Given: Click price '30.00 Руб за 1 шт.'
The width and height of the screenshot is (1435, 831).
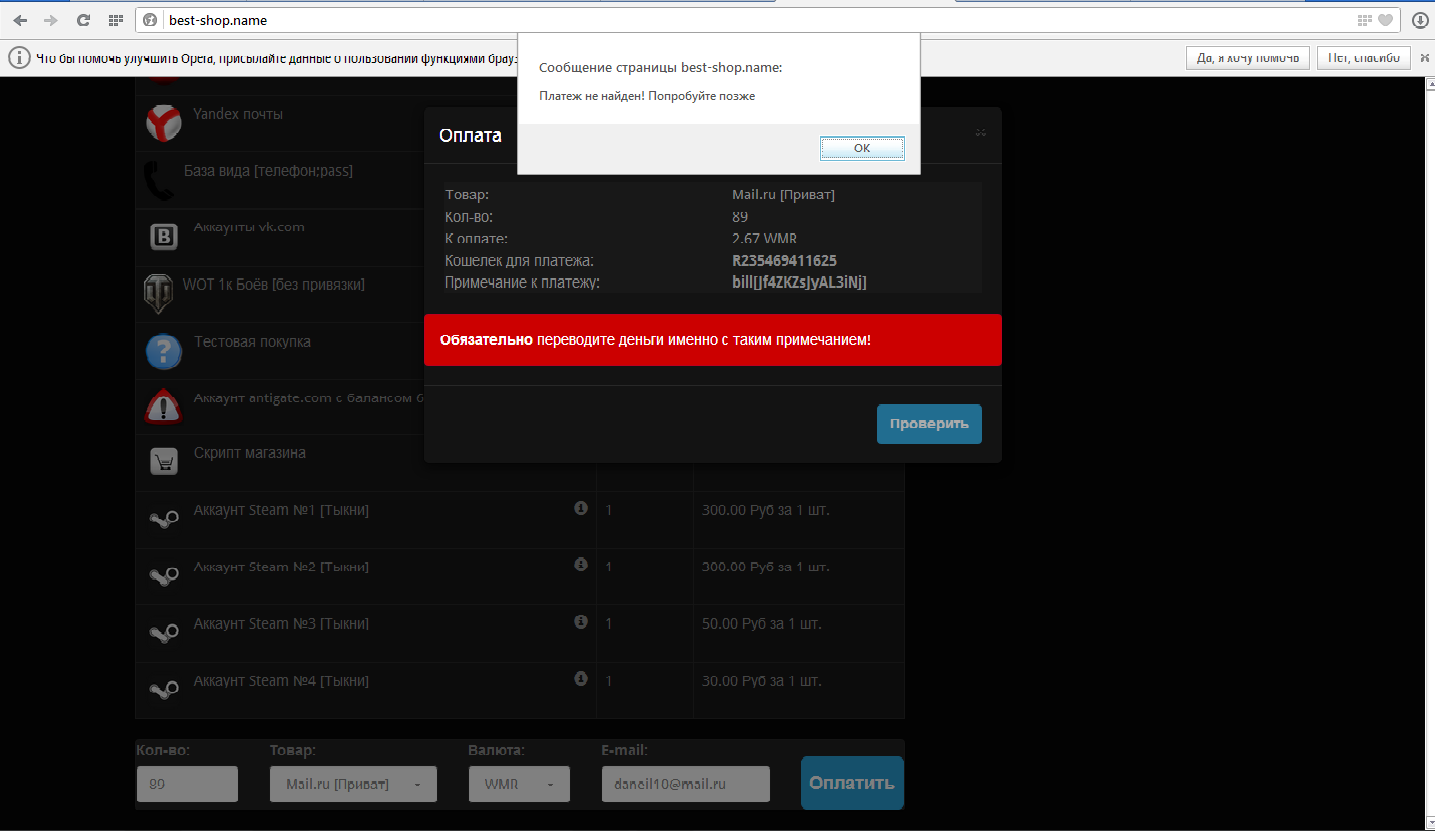Looking at the screenshot, I should (762, 681).
